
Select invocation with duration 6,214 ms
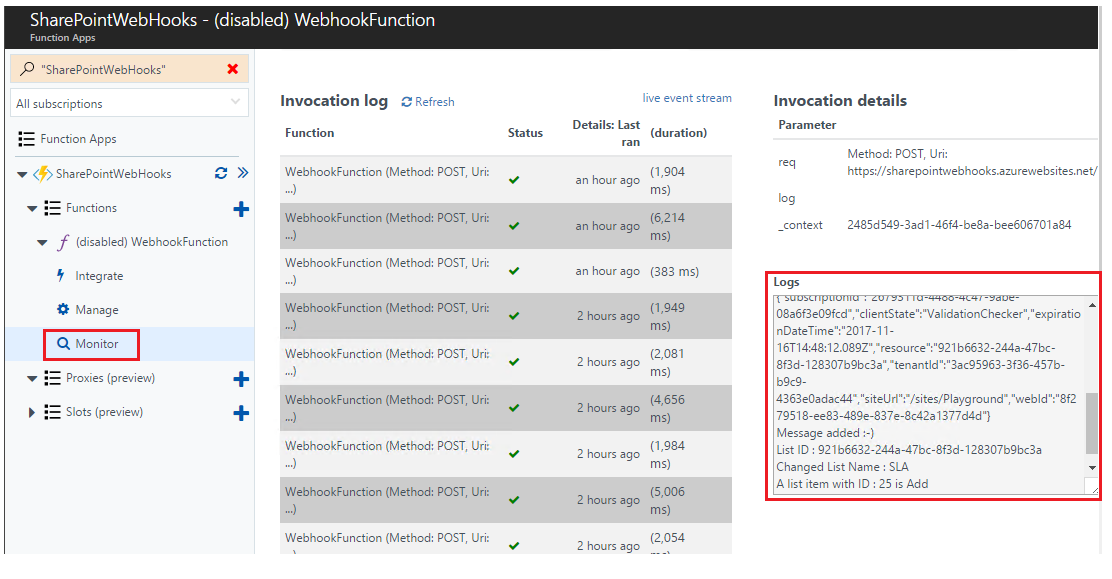(x=506, y=226)
